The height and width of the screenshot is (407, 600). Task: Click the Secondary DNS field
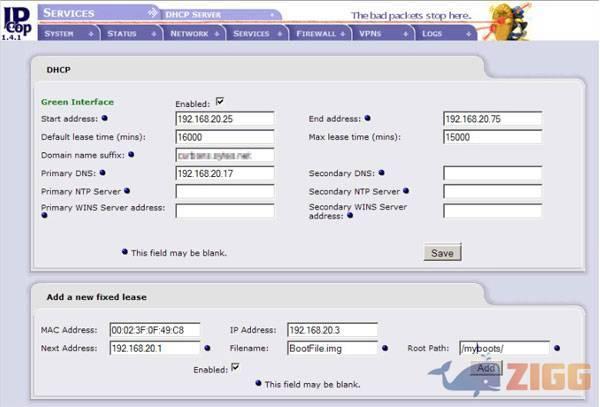tap(492, 173)
